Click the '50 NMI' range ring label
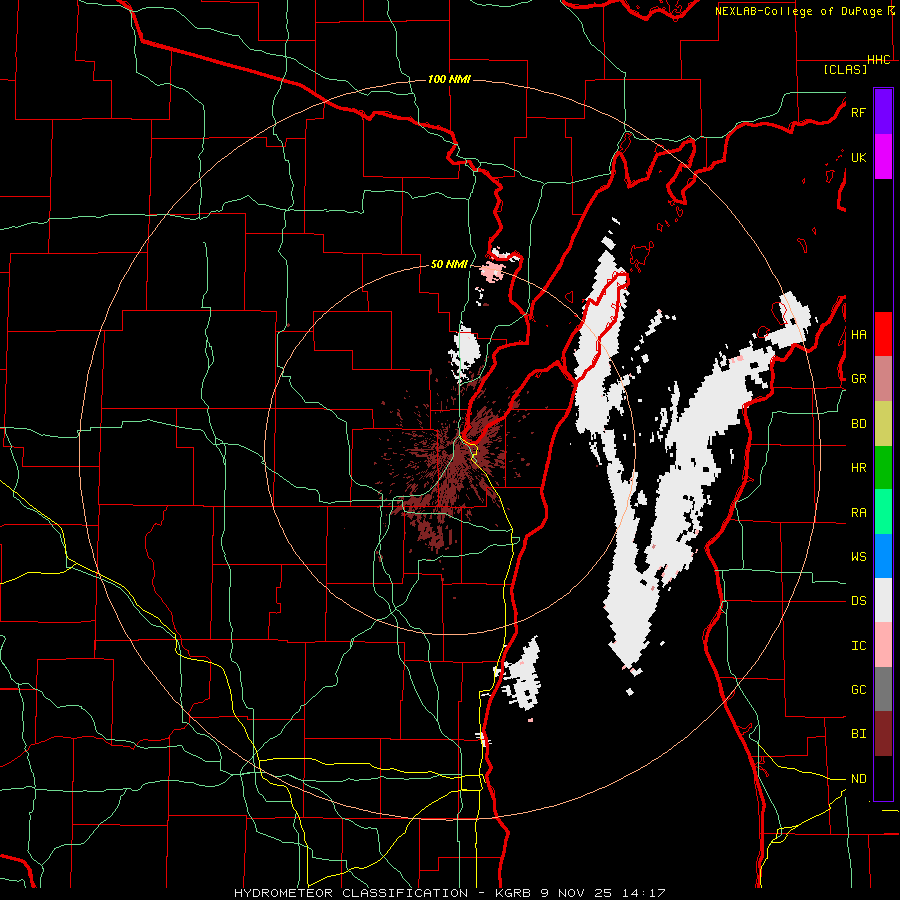This screenshot has height=900, width=900. (449, 265)
